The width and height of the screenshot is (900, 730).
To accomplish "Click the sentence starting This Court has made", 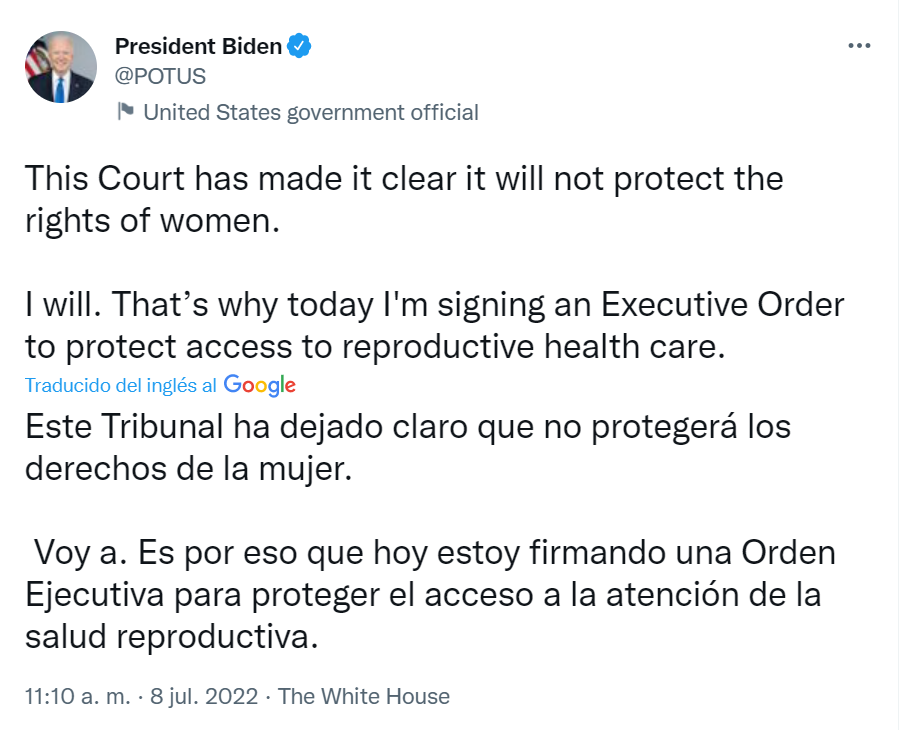I will pos(403,199).
